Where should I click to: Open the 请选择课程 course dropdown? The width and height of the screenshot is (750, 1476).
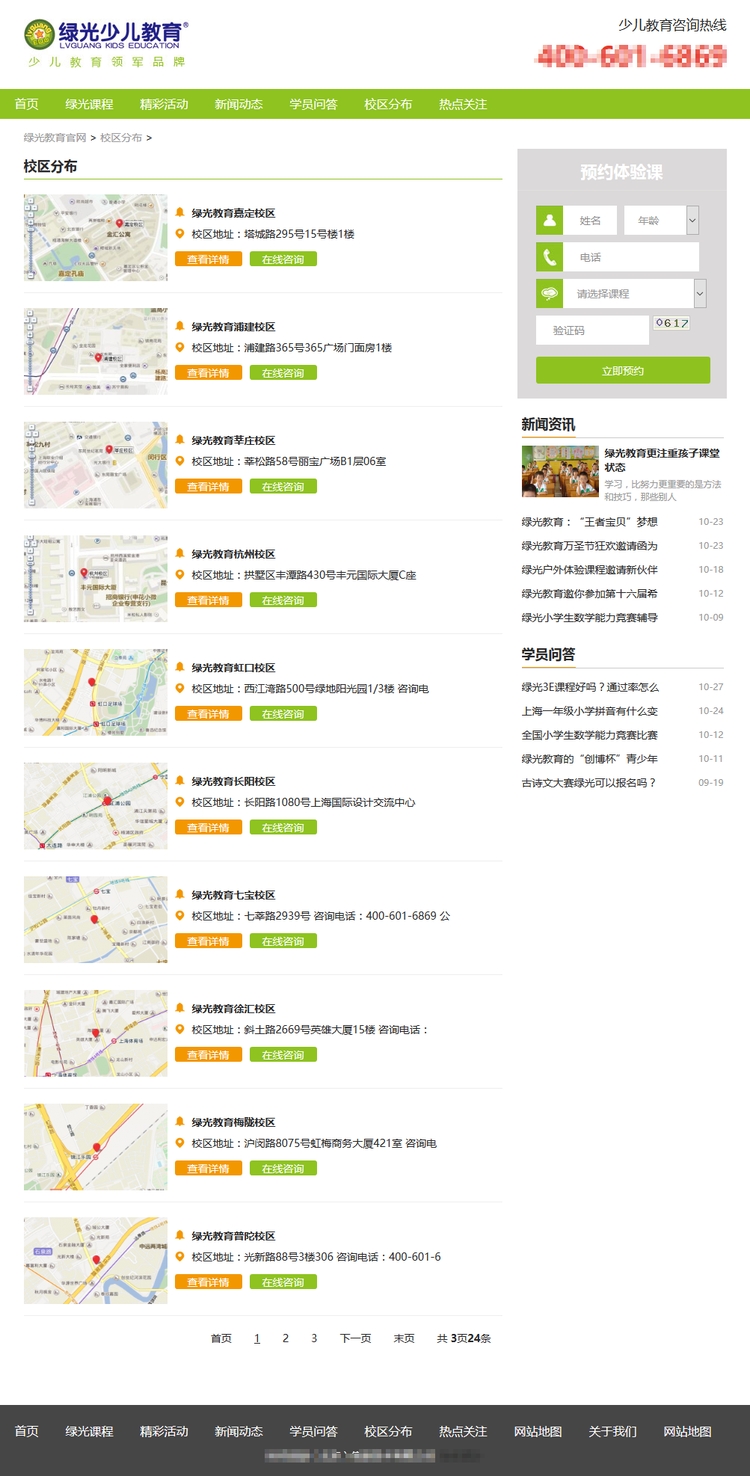click(x=635, y=294)
